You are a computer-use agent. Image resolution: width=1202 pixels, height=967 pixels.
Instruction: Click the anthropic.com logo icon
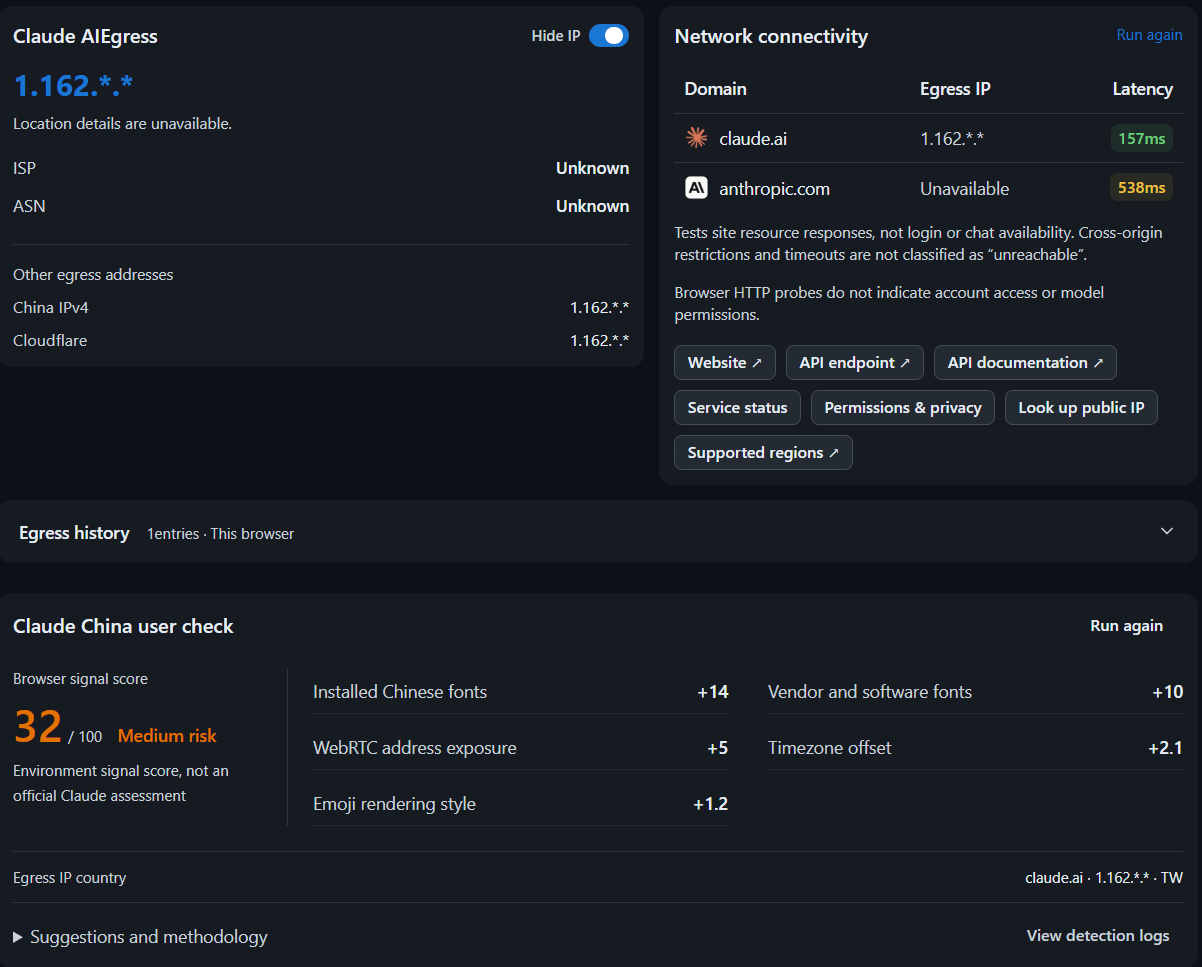tap(696, 188)
